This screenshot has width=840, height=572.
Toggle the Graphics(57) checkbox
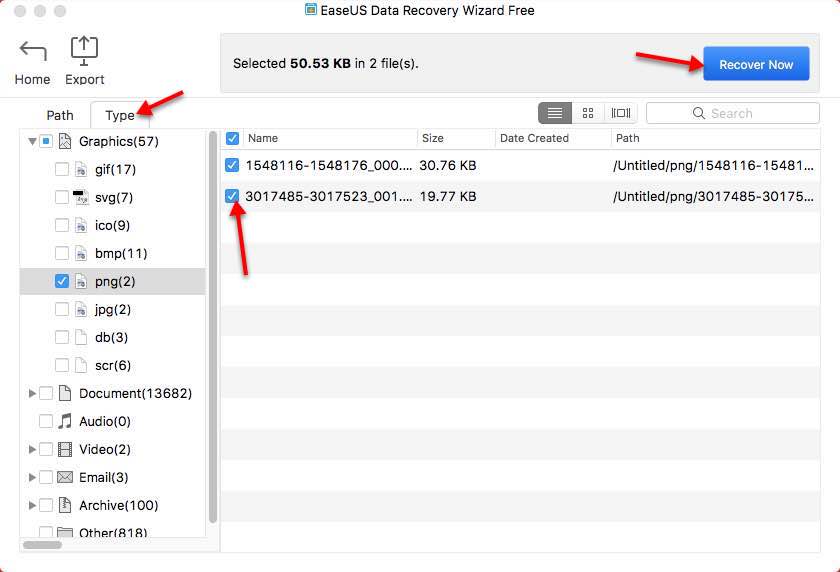tap(46, 141)
